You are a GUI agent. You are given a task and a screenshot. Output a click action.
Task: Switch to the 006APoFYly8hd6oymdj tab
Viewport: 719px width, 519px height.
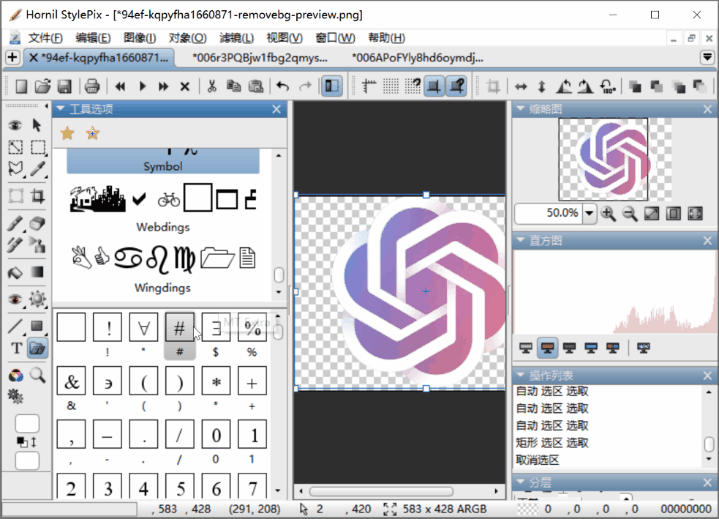click(x=417, y=58)
